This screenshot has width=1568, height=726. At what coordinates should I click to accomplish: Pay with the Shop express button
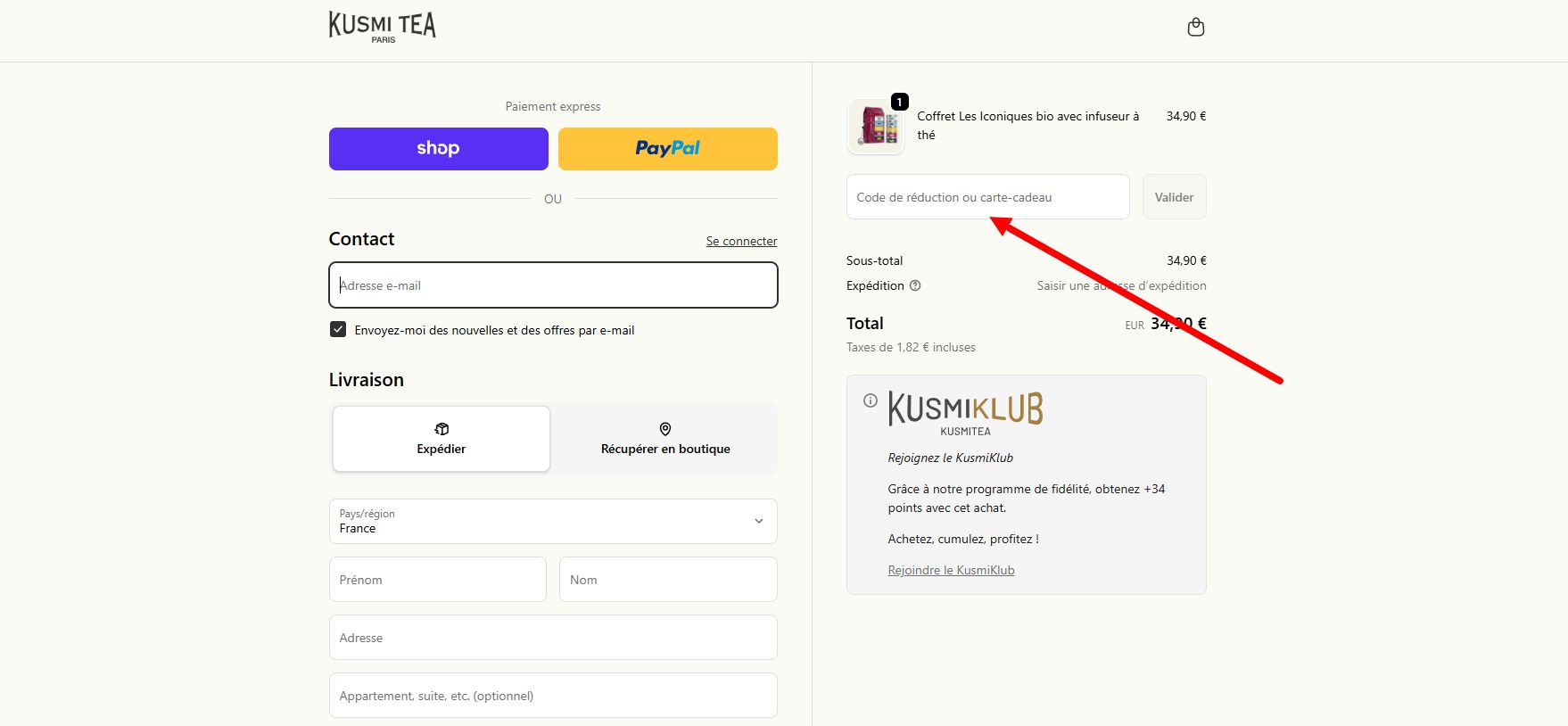(439, 149)
